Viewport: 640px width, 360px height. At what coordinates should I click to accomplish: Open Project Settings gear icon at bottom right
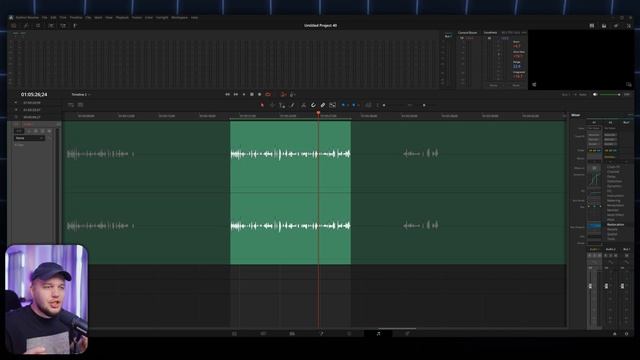[627, 333]
